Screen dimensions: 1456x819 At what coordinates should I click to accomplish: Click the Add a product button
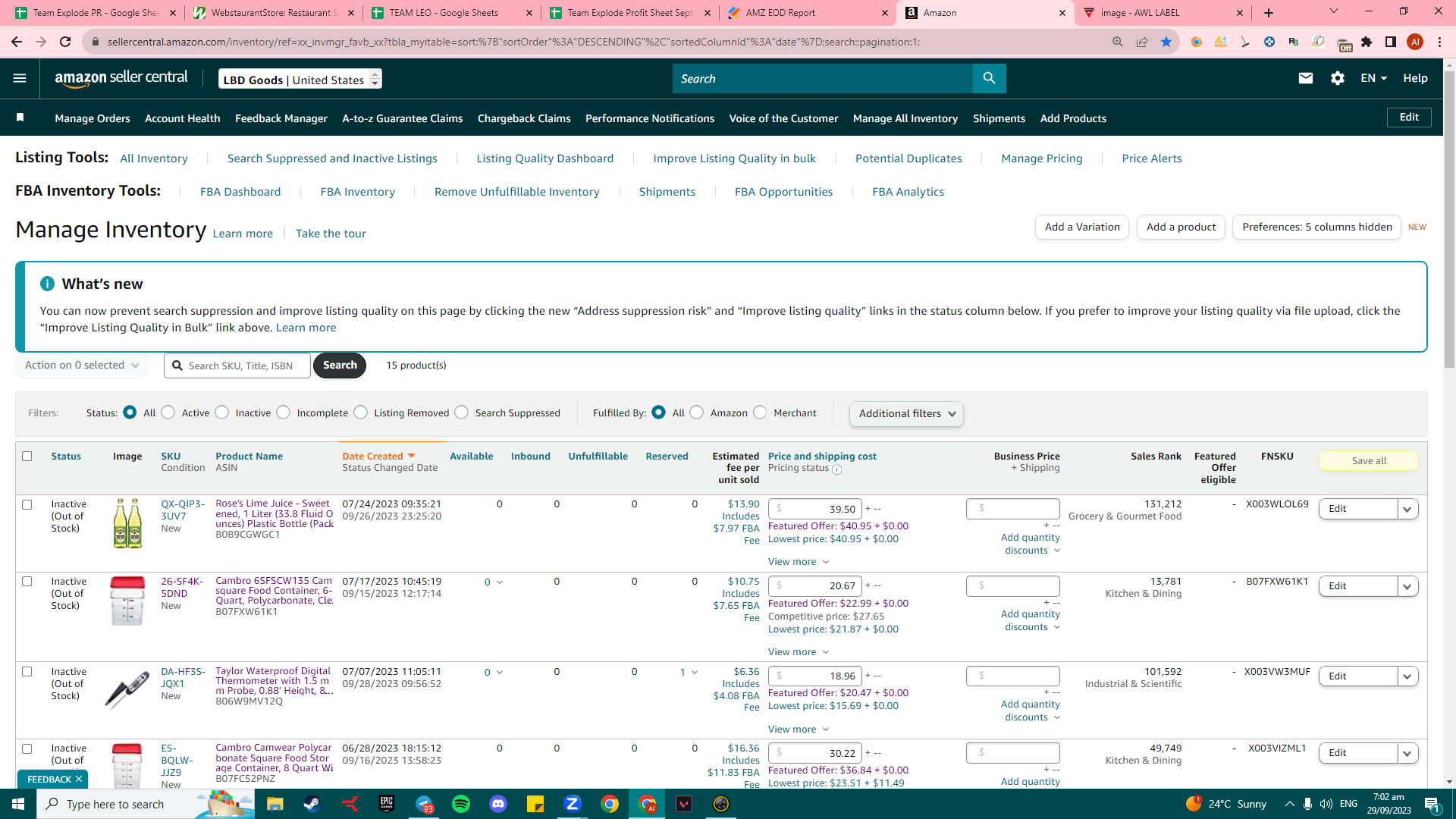click(x=1181, y=227)
